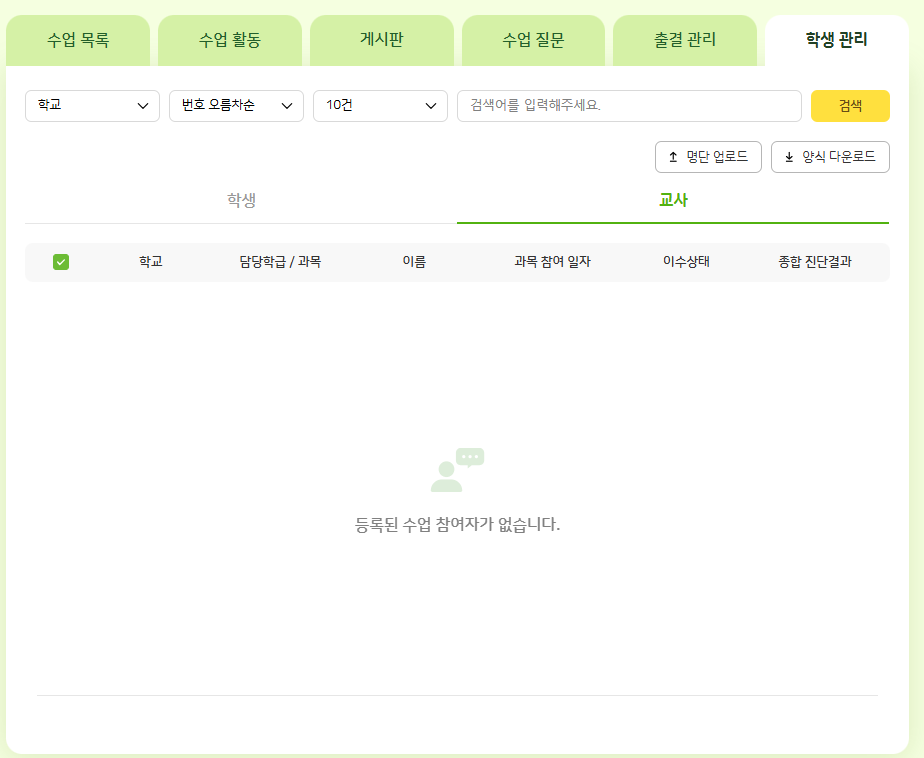The height and width of the screenshot is (758, 924).
Task: Go to the 게시판 tab
Action: point(382,41)
